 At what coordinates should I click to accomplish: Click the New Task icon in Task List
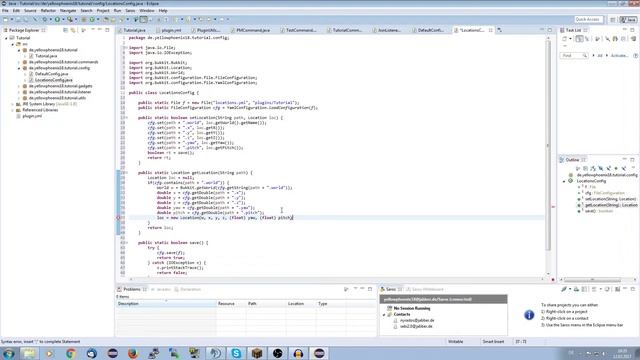(565, 39)
